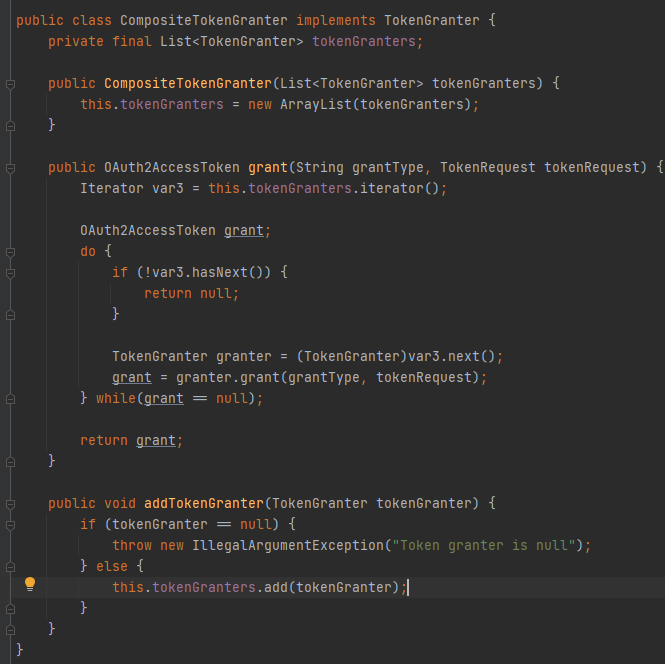Click TokenGranter interface after implements
This screenshot has width=665, height=664.
tap(432, 20)
